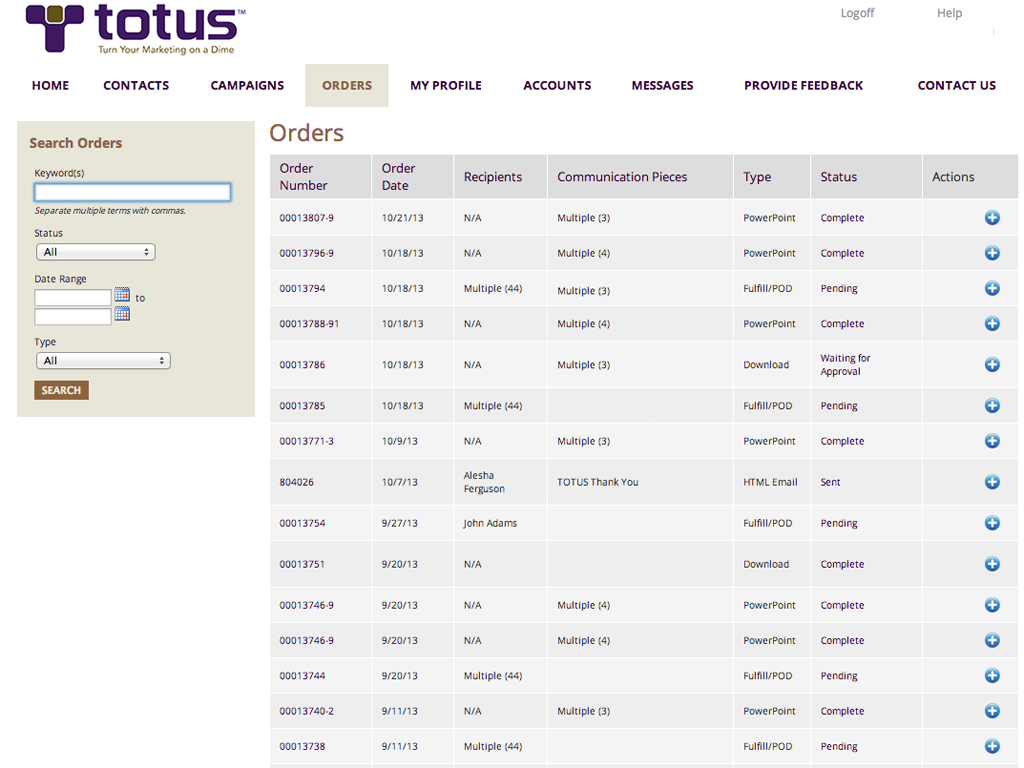Click the Sent status cell
This screenshot has height=768, width=1024.
pos(830,482)
